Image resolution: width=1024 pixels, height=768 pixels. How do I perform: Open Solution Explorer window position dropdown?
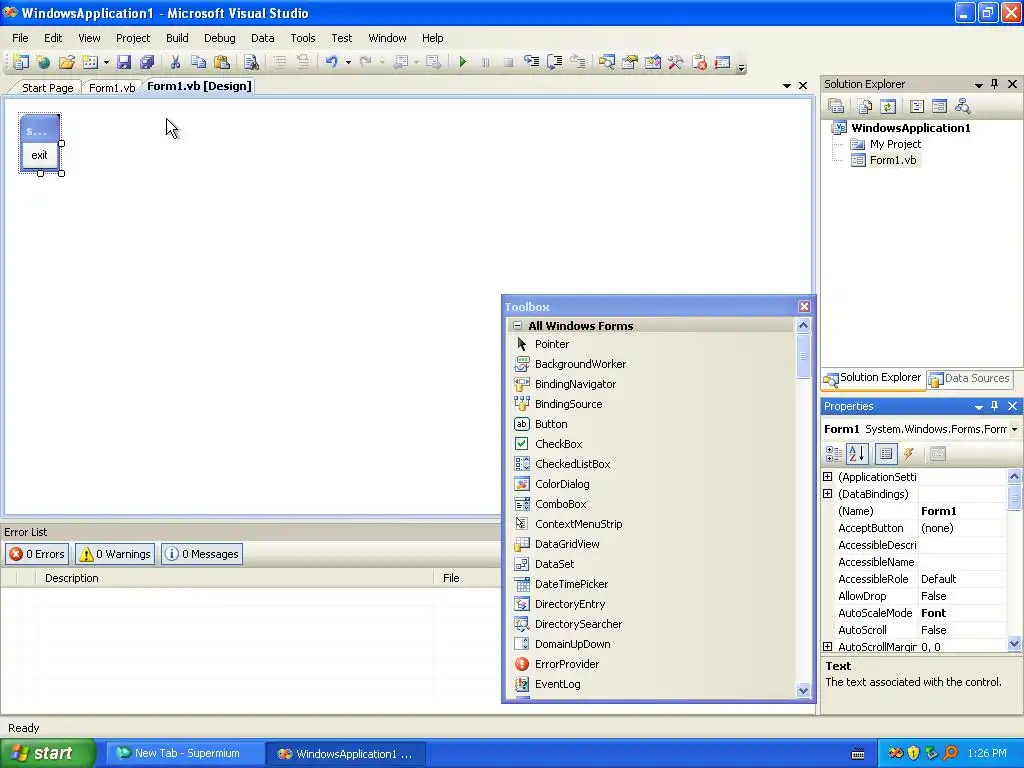[978, 84]
